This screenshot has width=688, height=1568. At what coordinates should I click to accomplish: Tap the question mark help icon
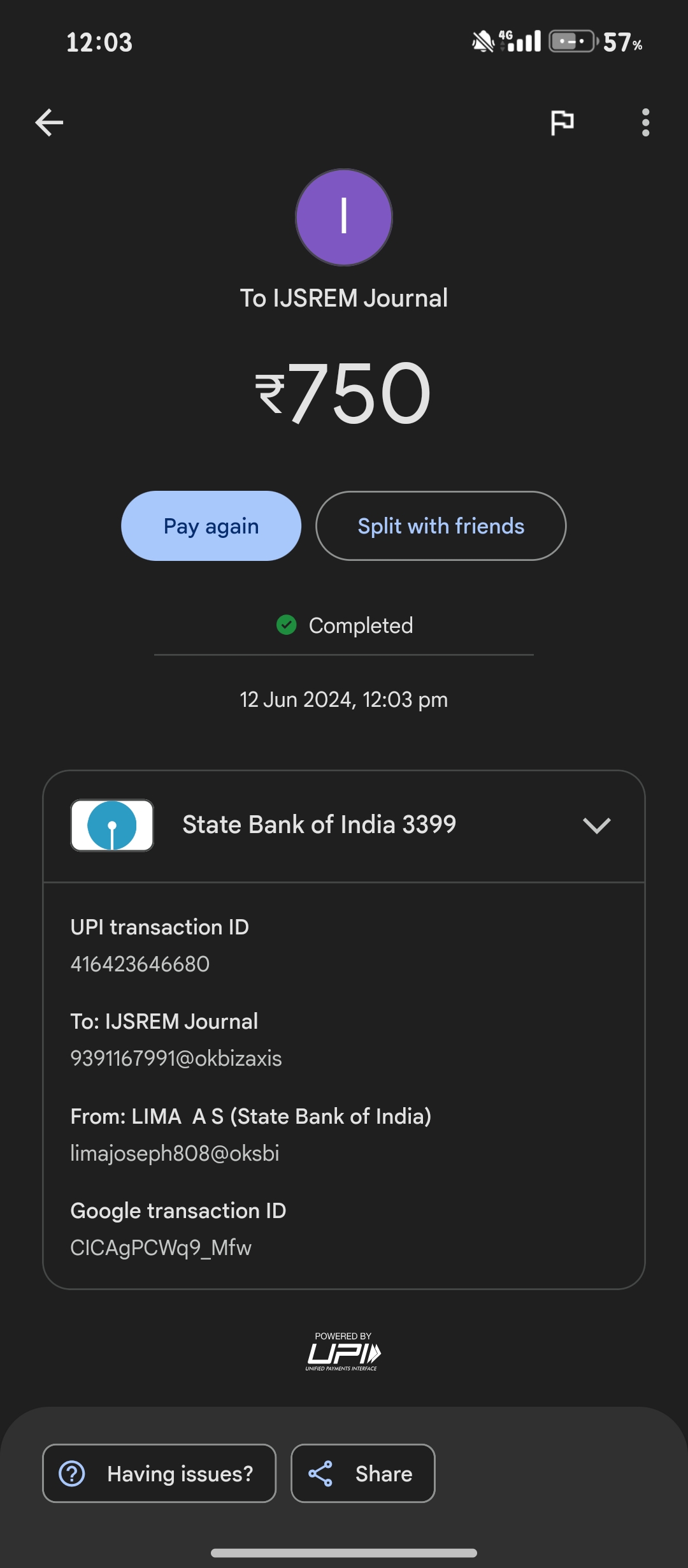pyautogui.click(x=72, y=1474)
